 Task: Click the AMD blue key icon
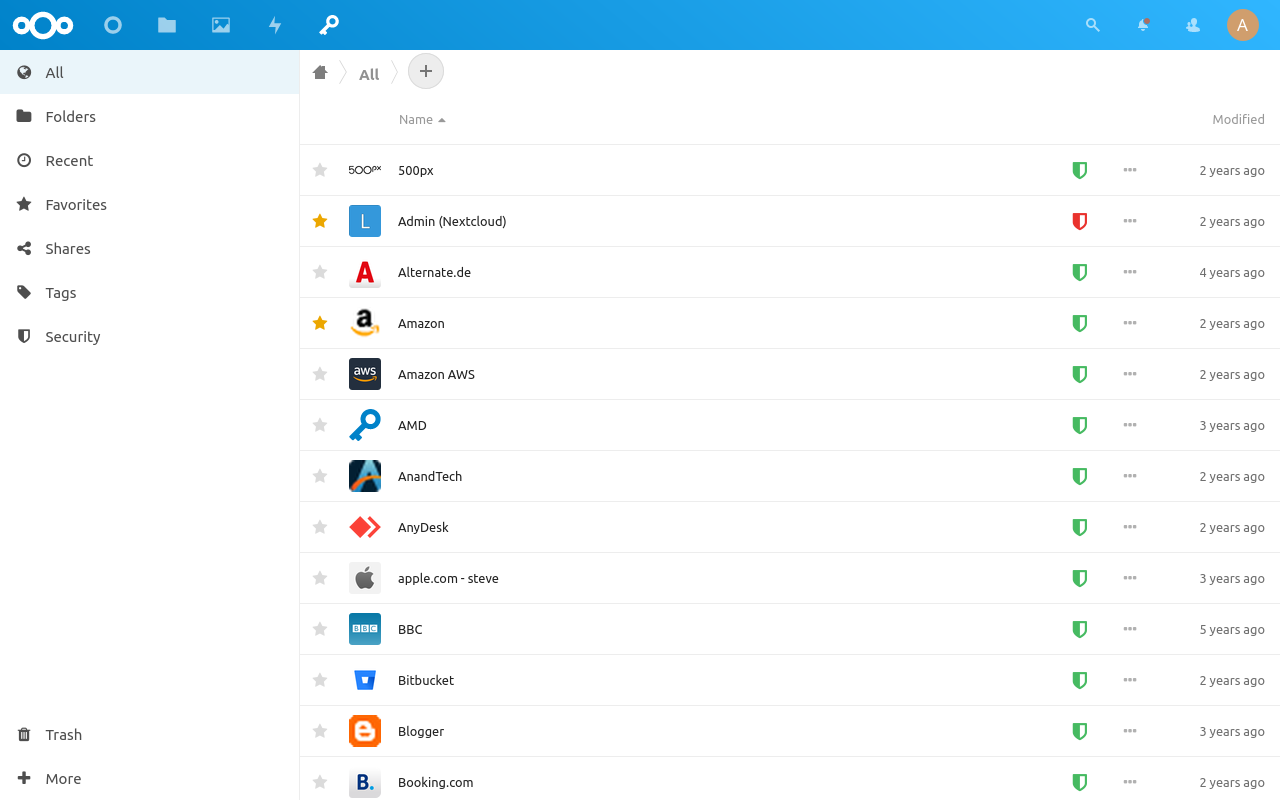[x=365, y=425]
